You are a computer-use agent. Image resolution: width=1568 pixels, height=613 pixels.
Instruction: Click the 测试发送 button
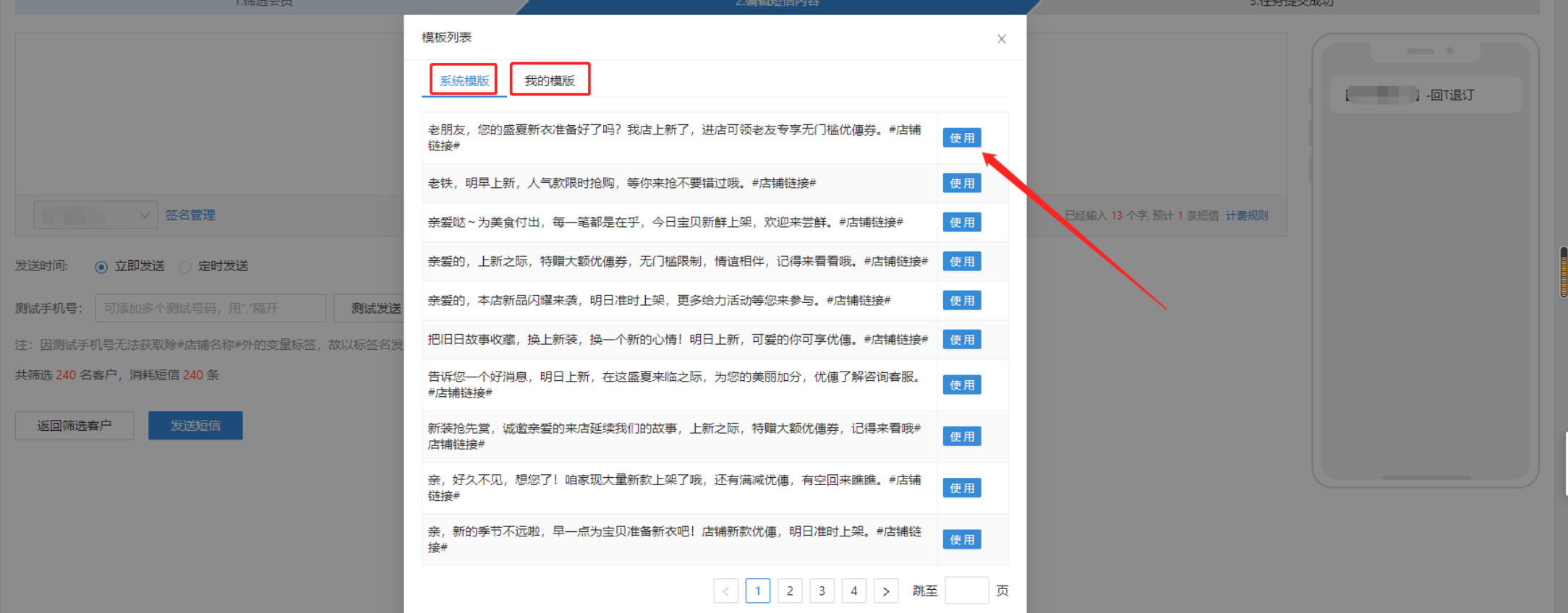tap(370, 308)
